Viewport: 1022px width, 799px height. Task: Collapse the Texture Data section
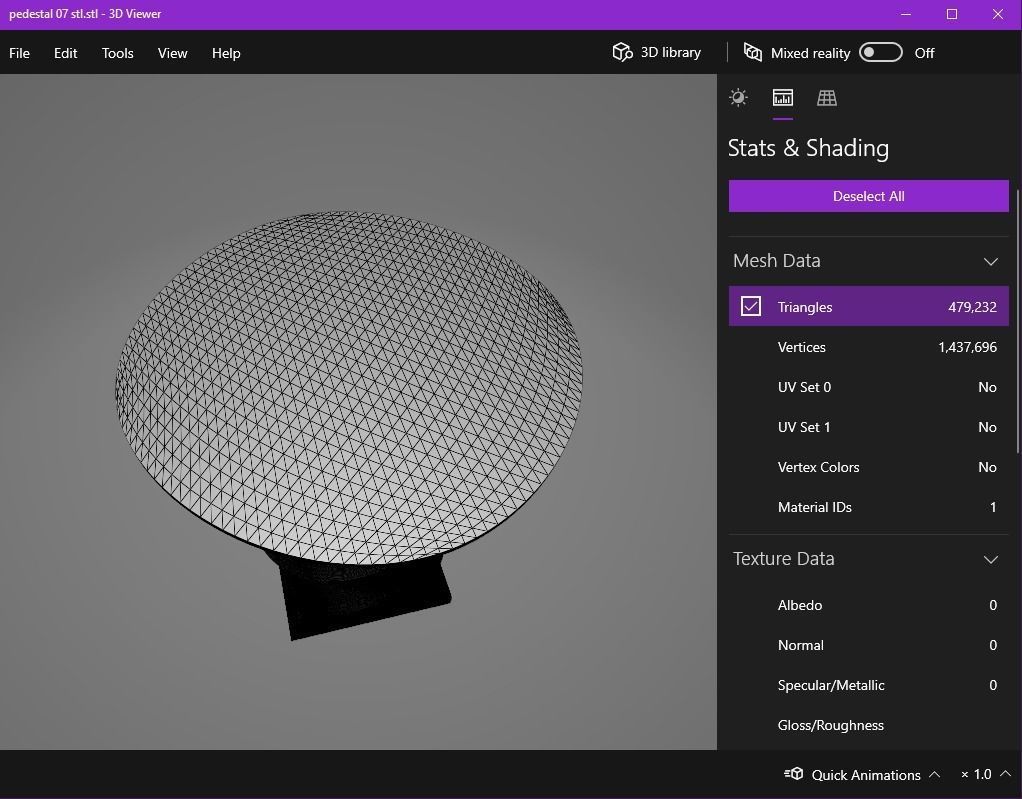pos(991,559)
